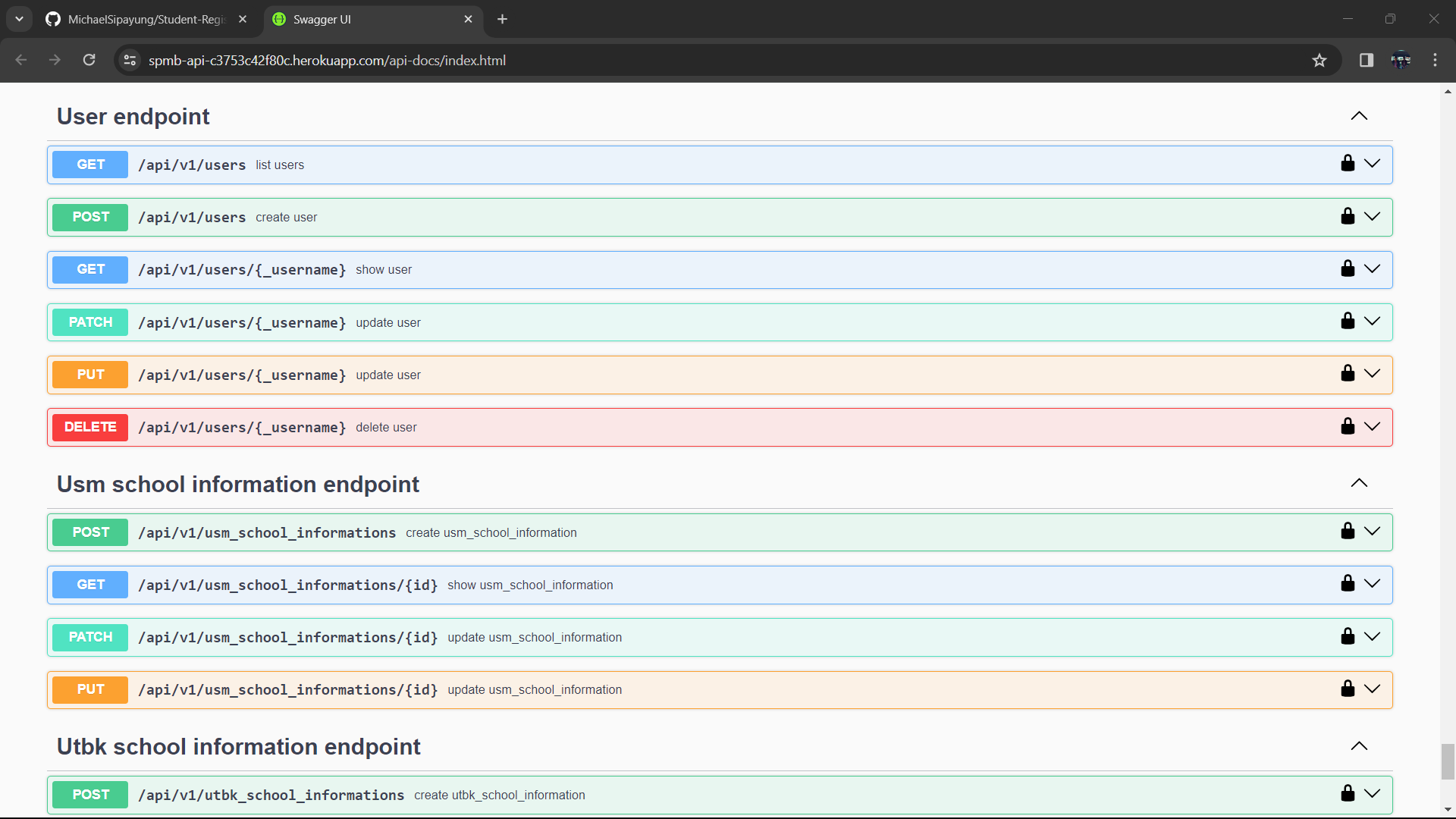The height and width of the screenshot is (819, 1456).
Task: Expand DELETE delete user operation chevron
Action: (x=1372, y=426)
